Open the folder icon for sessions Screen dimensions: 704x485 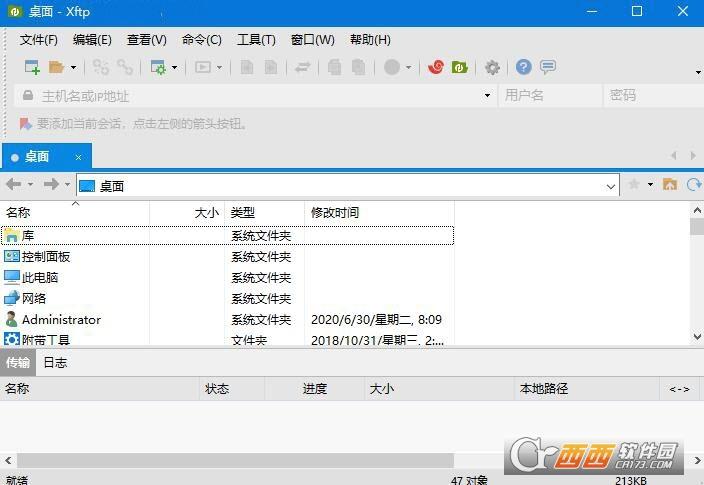pos(56,67)
